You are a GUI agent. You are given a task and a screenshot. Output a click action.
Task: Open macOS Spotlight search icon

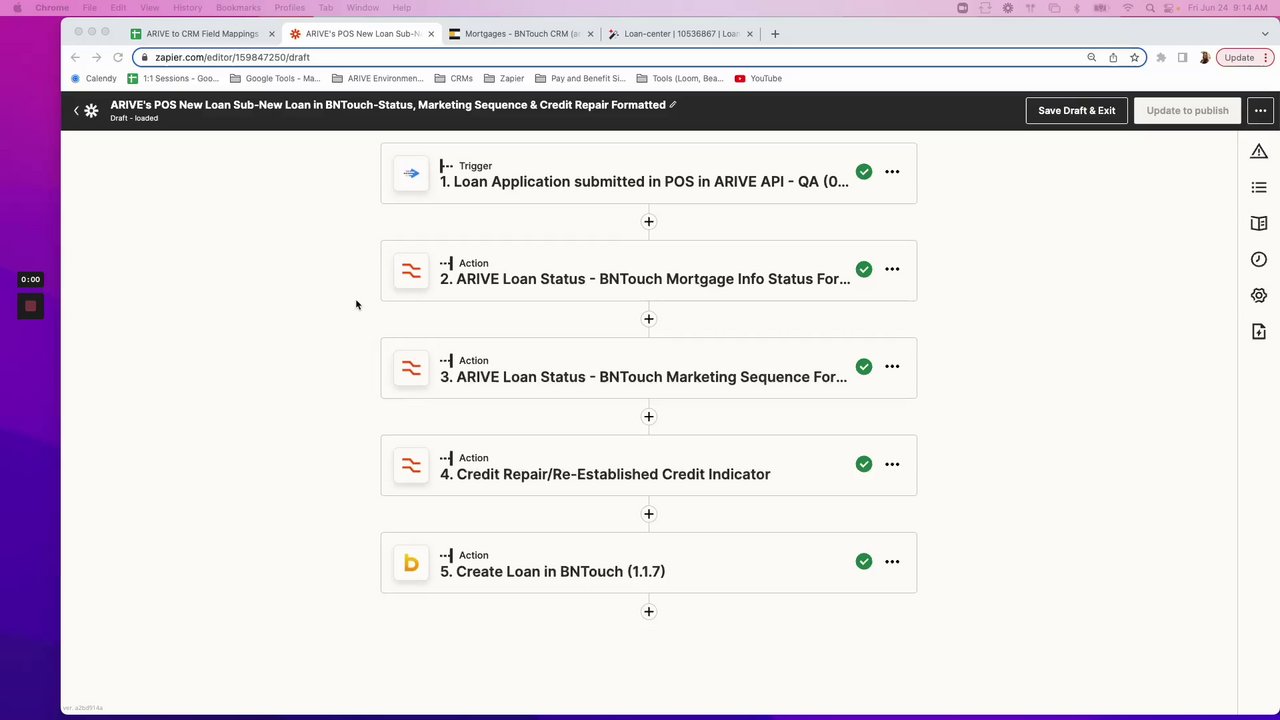(x=1151, y=7)
